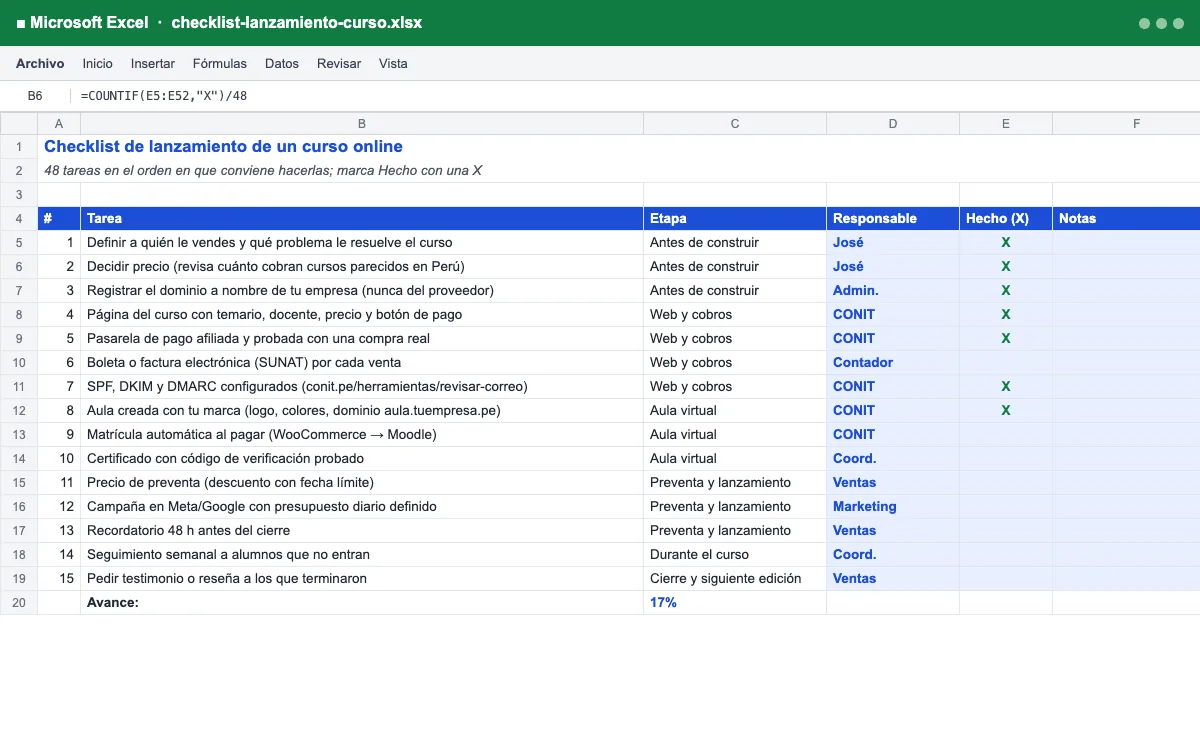Click the 'Notas' header cell
The image size is (1200, 750).
point(1126,218)
